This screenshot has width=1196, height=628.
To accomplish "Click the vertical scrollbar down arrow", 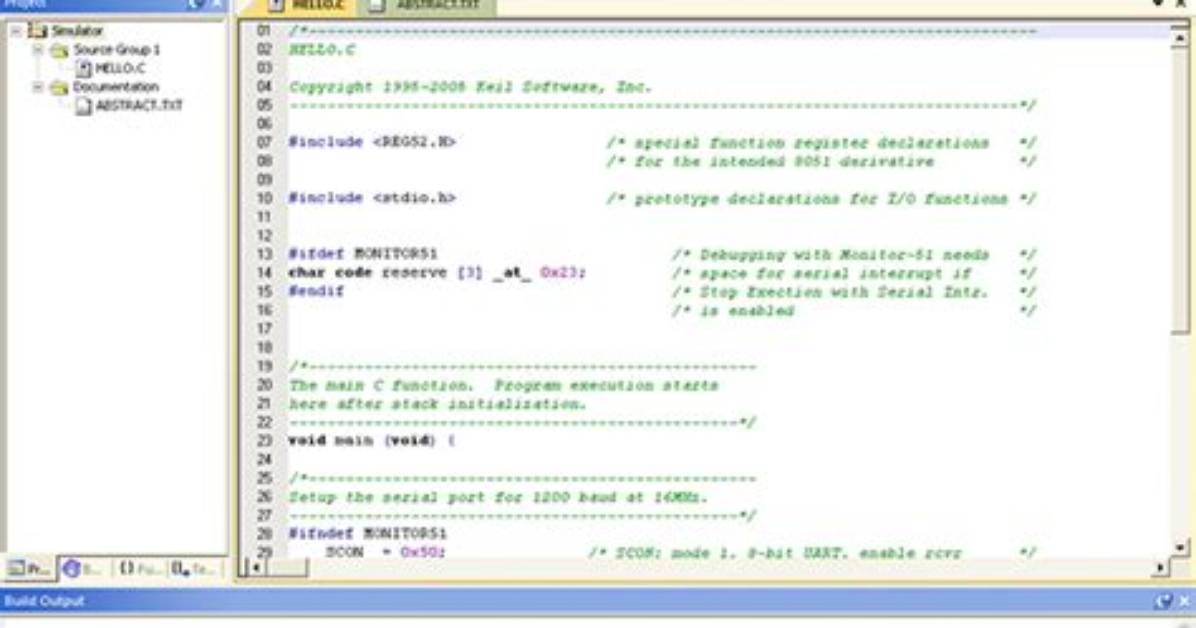I will coord(1180,548).
